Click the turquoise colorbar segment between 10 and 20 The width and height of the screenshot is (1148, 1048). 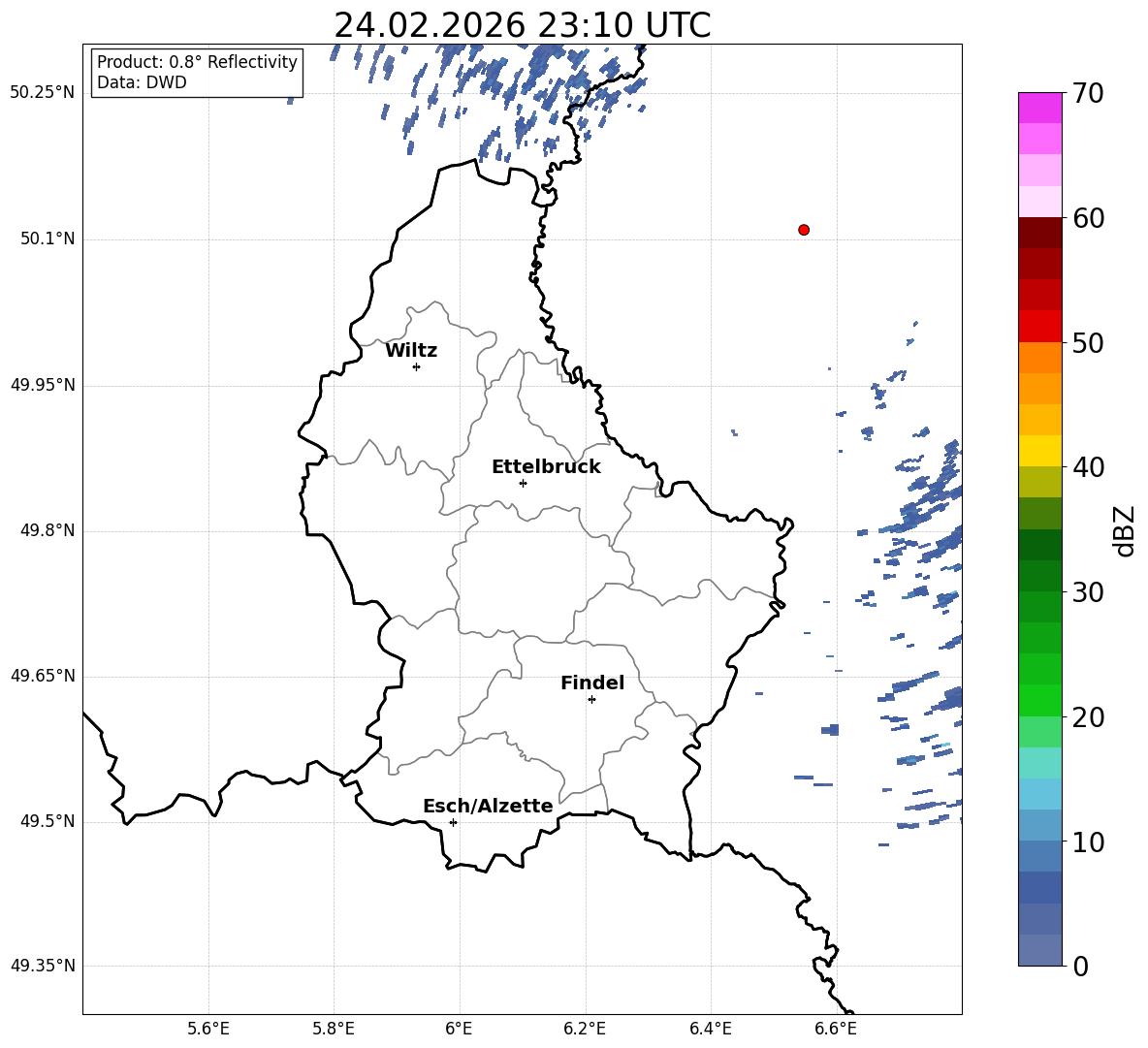pyautogui.click(x=1039, y=763)
